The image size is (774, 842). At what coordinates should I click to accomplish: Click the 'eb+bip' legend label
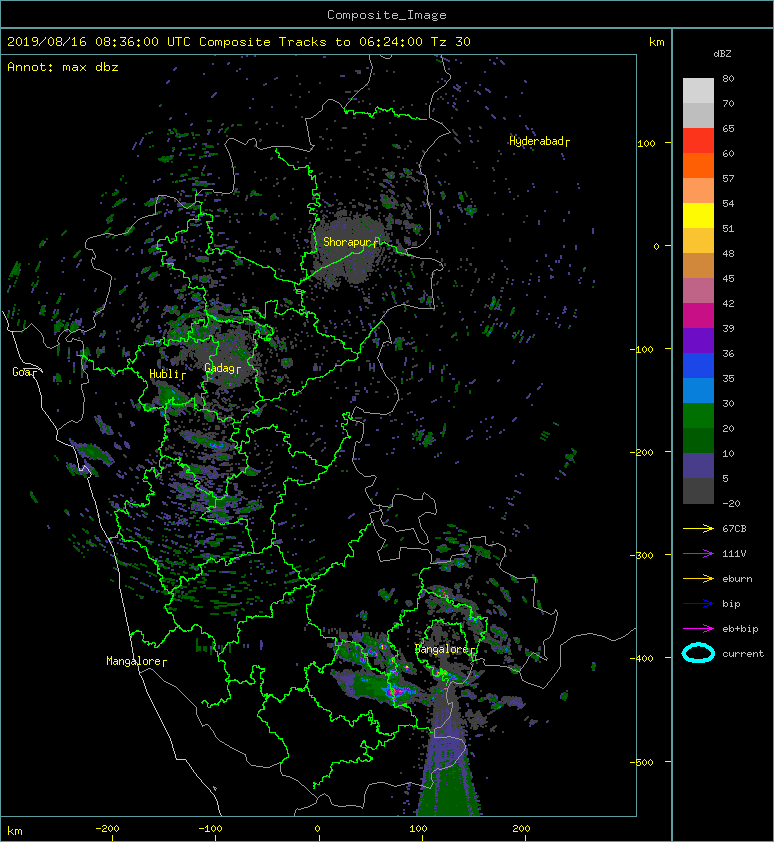(x=740, y=629)
